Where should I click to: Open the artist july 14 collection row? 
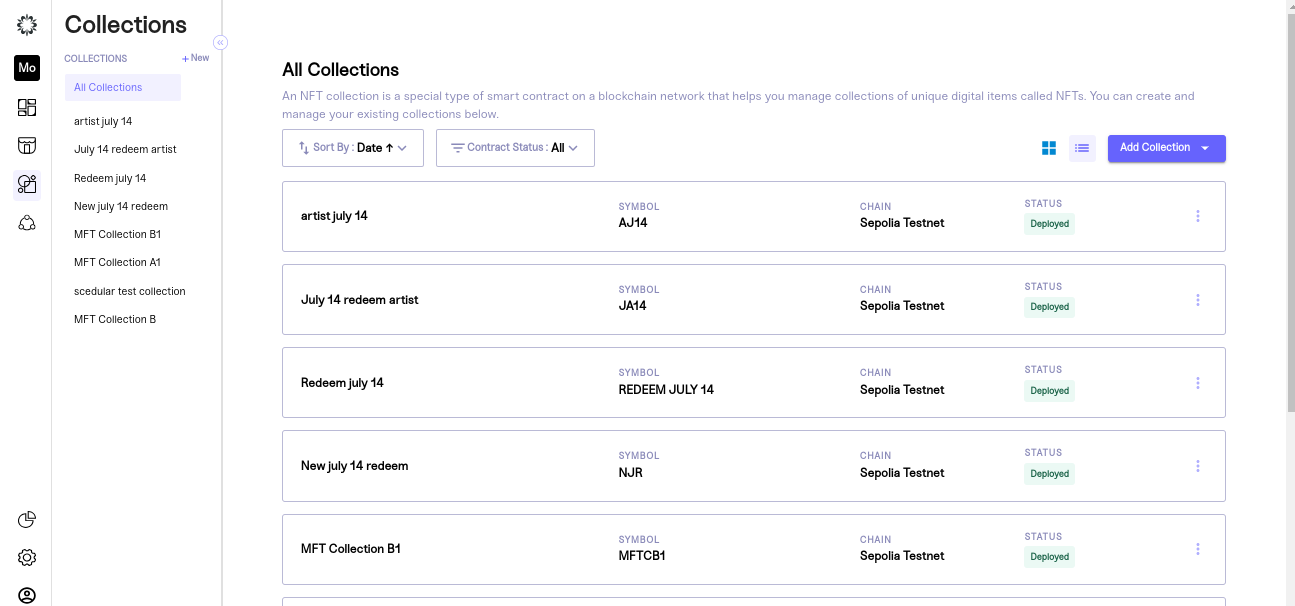754,216
